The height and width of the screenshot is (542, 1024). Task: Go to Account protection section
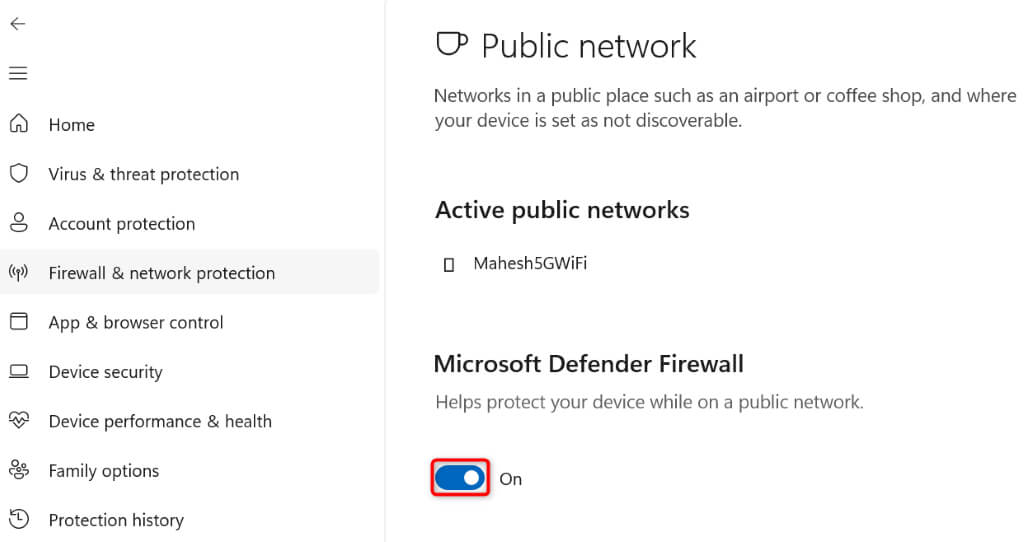point(121,224)
